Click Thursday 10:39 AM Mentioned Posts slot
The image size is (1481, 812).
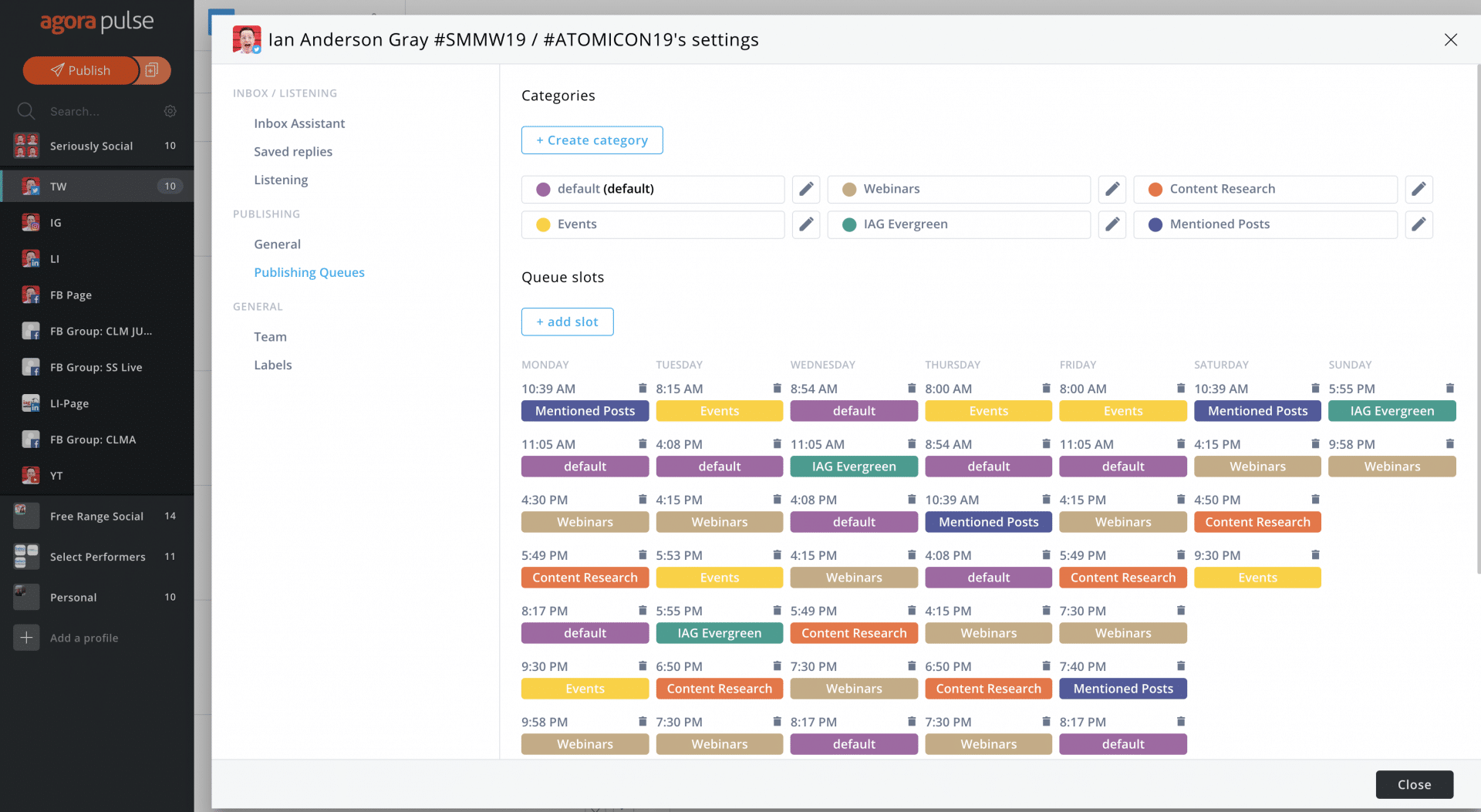[988, 522]
